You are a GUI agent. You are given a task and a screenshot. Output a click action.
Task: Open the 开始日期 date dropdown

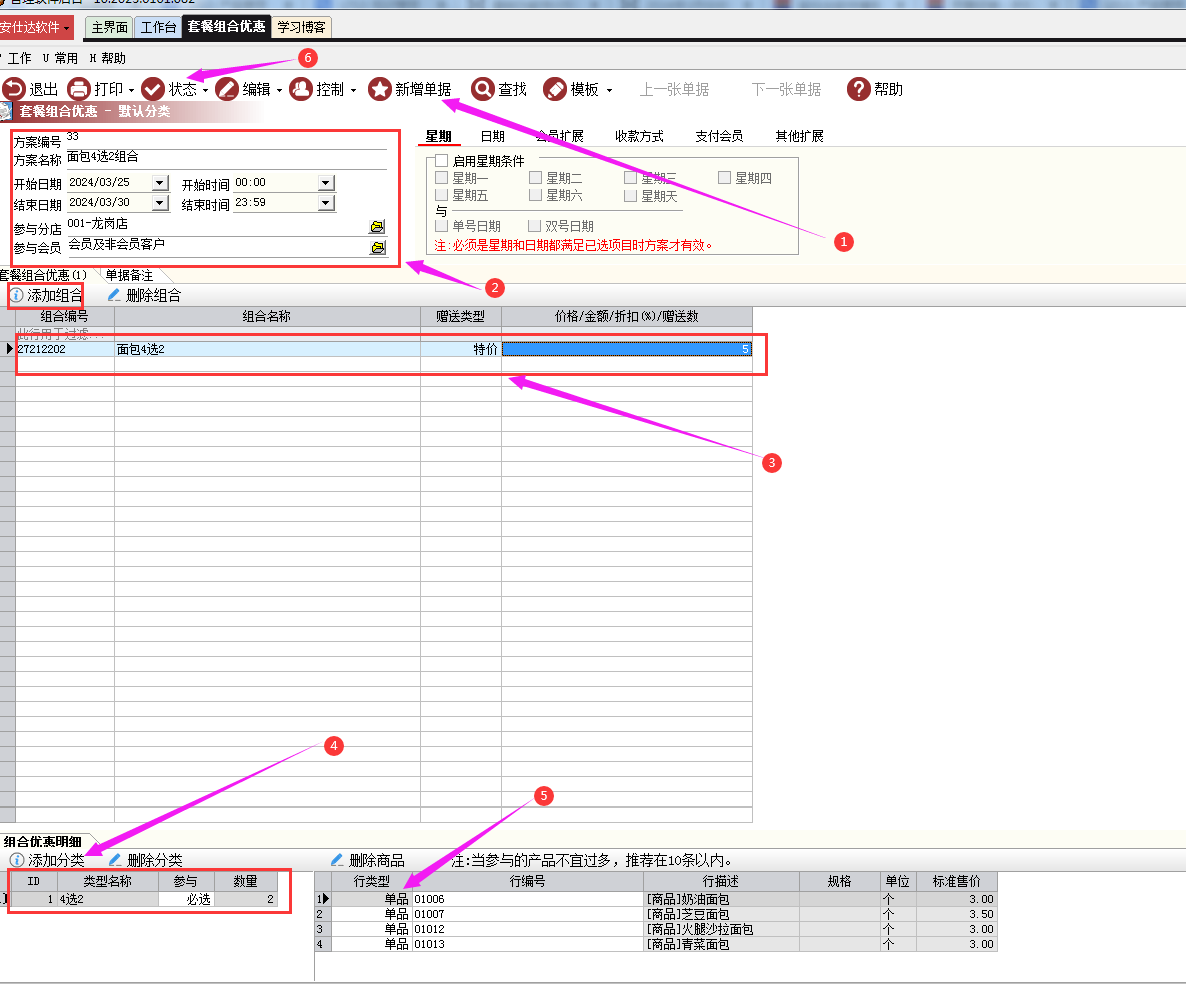(x=160, y=183)
